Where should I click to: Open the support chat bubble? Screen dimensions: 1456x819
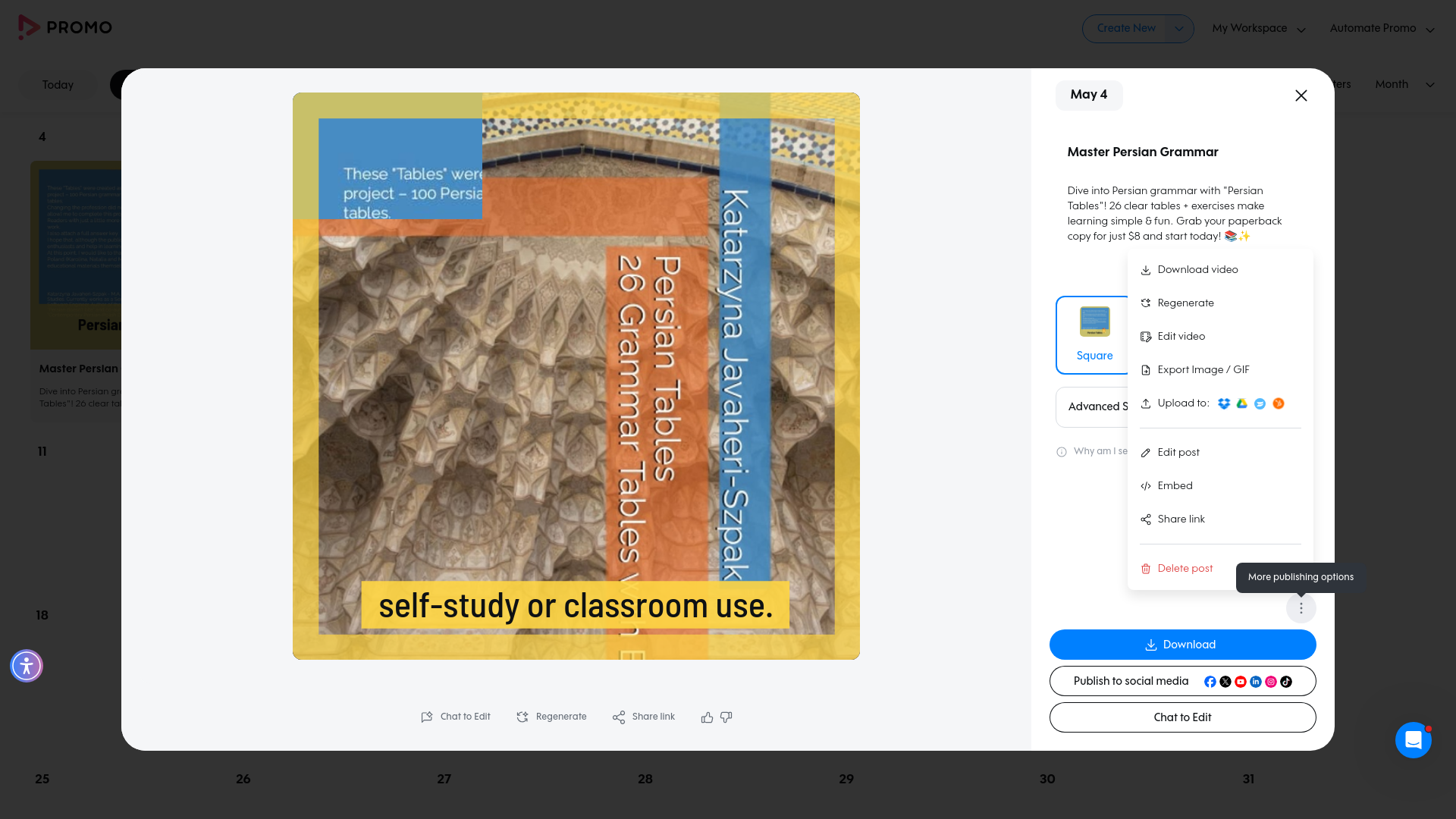tap(1414, 739)
